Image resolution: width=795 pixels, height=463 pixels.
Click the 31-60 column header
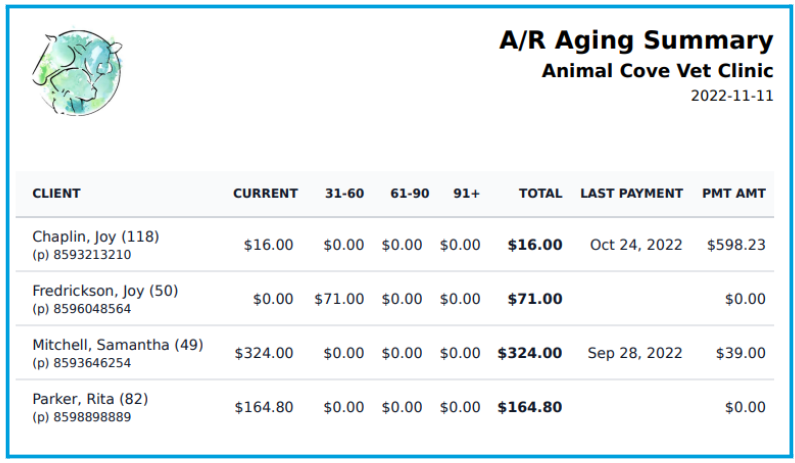(344, 194)
